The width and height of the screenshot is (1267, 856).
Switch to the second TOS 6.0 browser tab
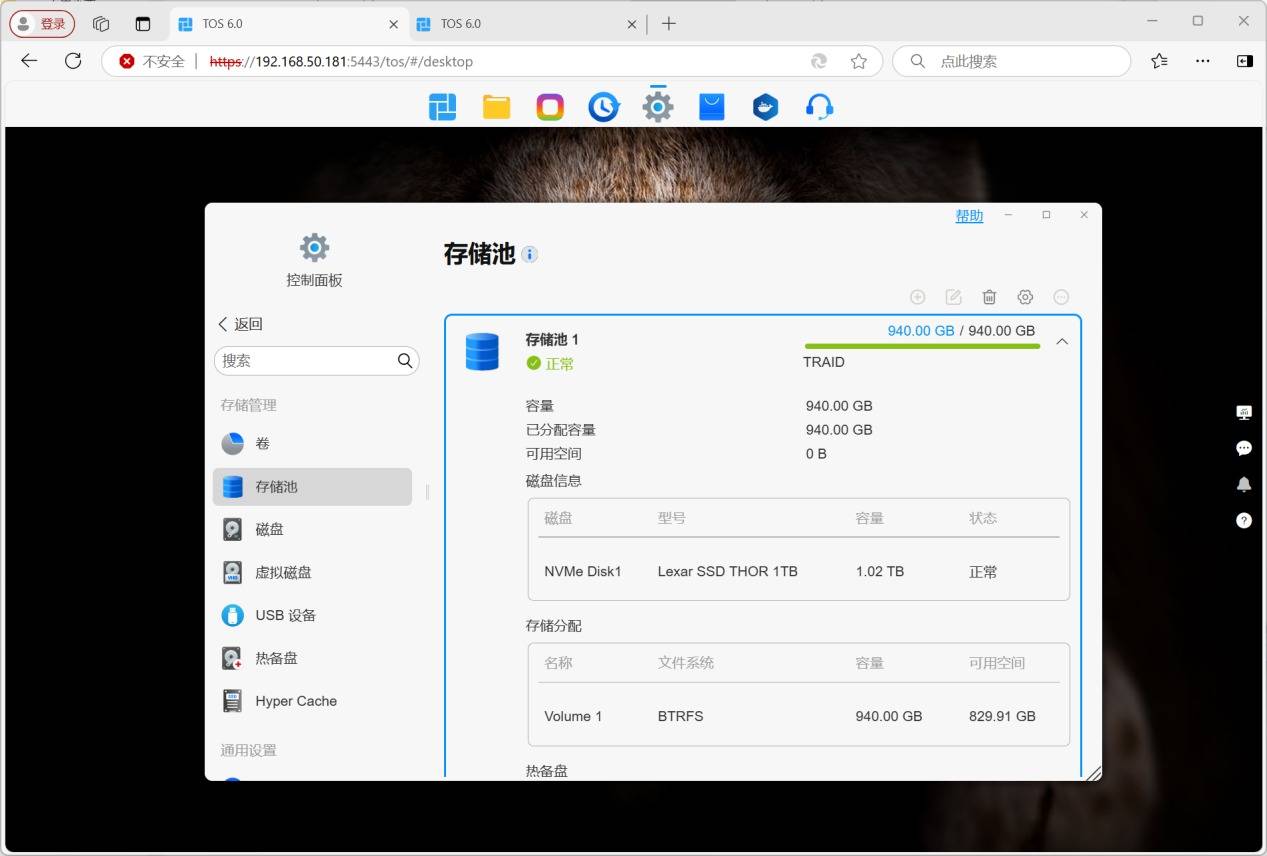pos(525,23)
